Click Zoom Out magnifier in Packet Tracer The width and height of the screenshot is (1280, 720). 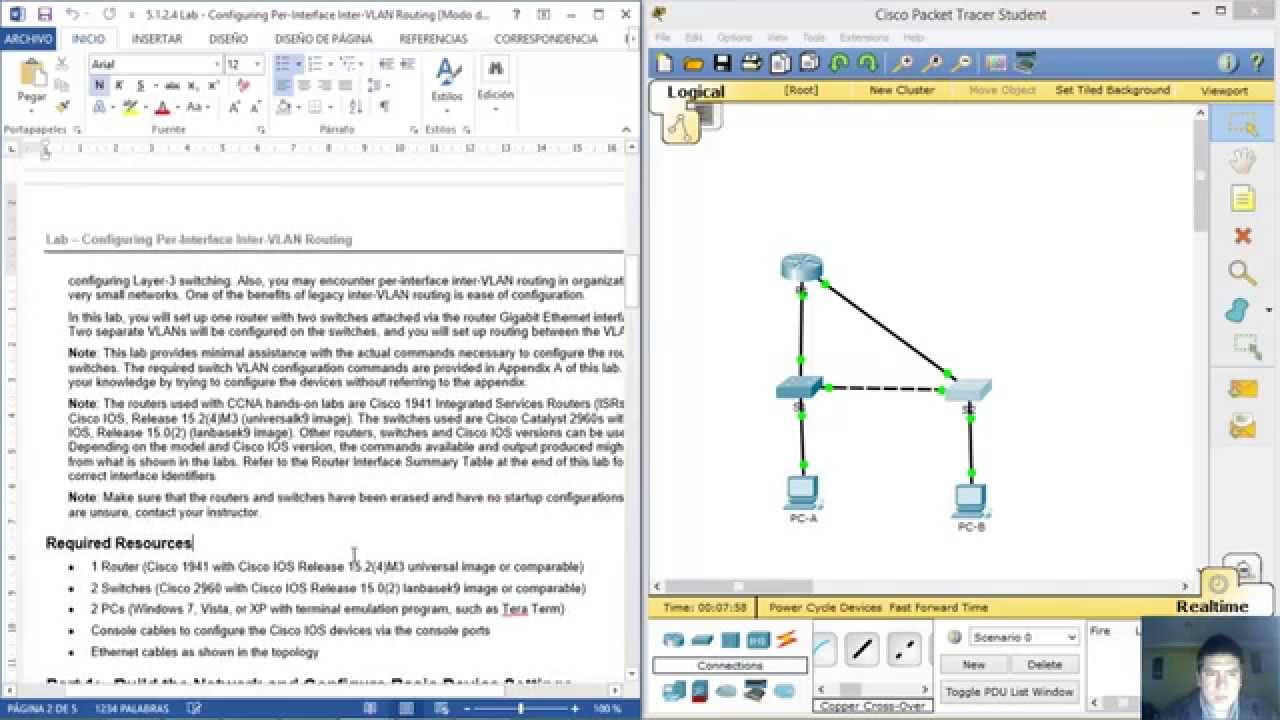(x=961, y=63)
